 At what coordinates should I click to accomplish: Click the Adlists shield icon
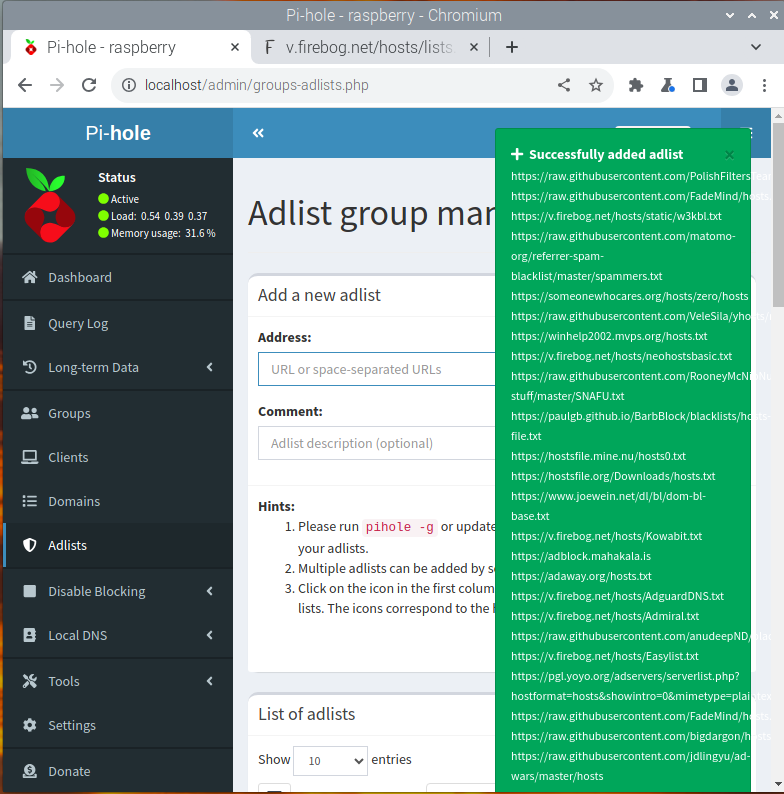29,545
